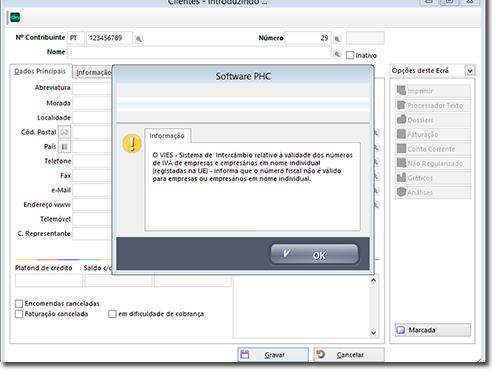Click the C. Representante input field
Image resolution: width=496 pixels, height=385 pixels.
[x=92, y=233]
